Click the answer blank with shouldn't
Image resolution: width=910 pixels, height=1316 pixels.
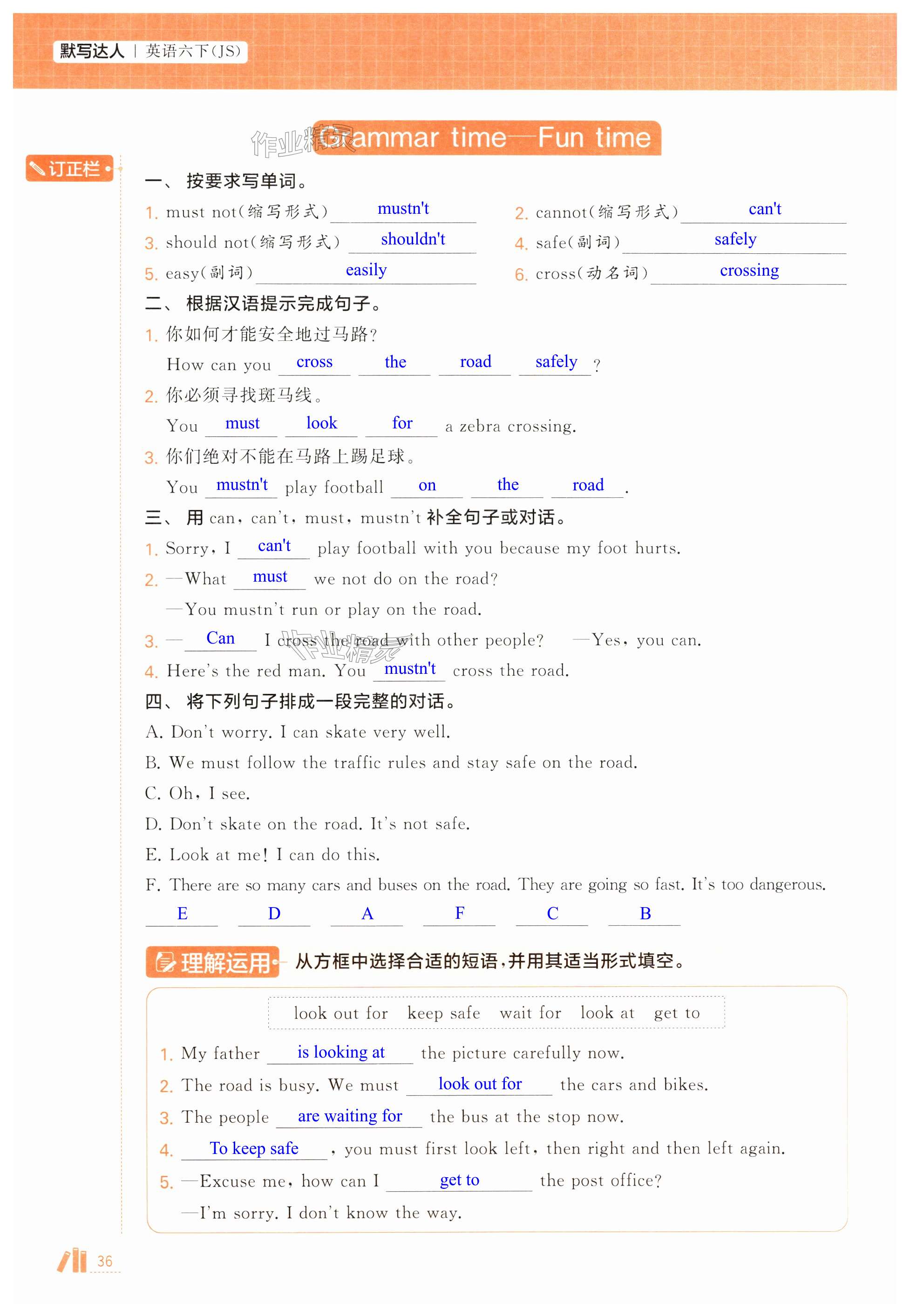(413, 239)
